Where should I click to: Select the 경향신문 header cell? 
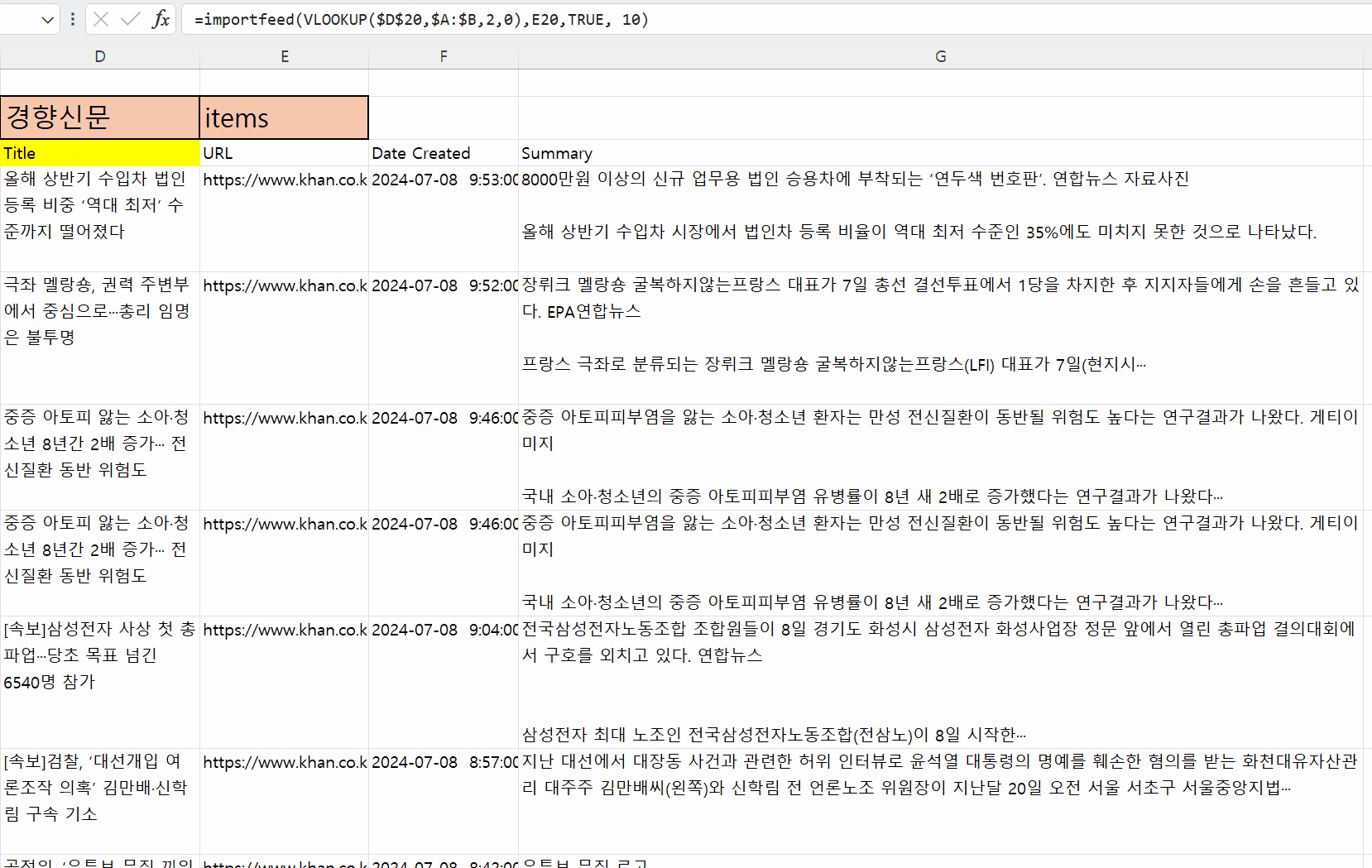coord(100,117)
